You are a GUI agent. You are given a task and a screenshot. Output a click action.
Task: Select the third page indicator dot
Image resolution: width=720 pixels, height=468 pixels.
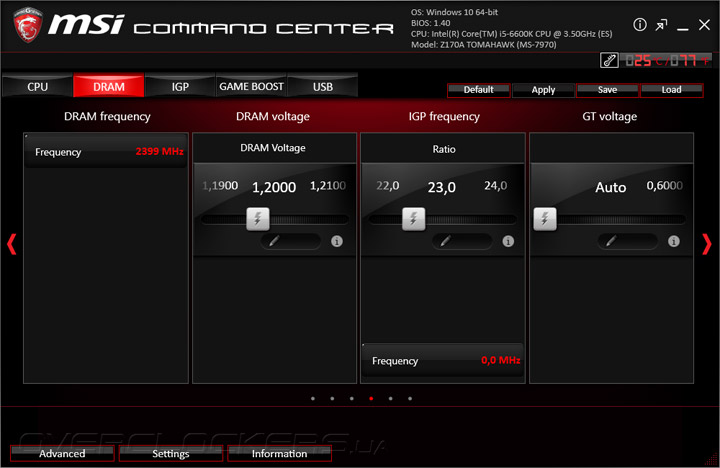[351, 399]
